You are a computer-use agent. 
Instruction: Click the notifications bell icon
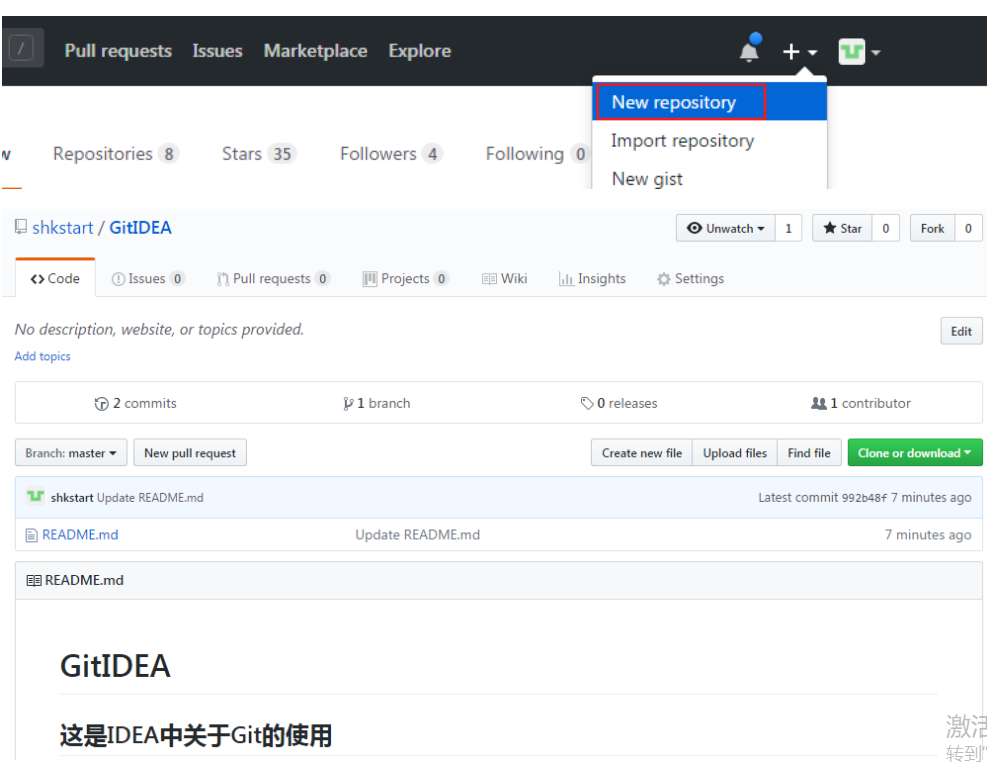coord(749,50)
